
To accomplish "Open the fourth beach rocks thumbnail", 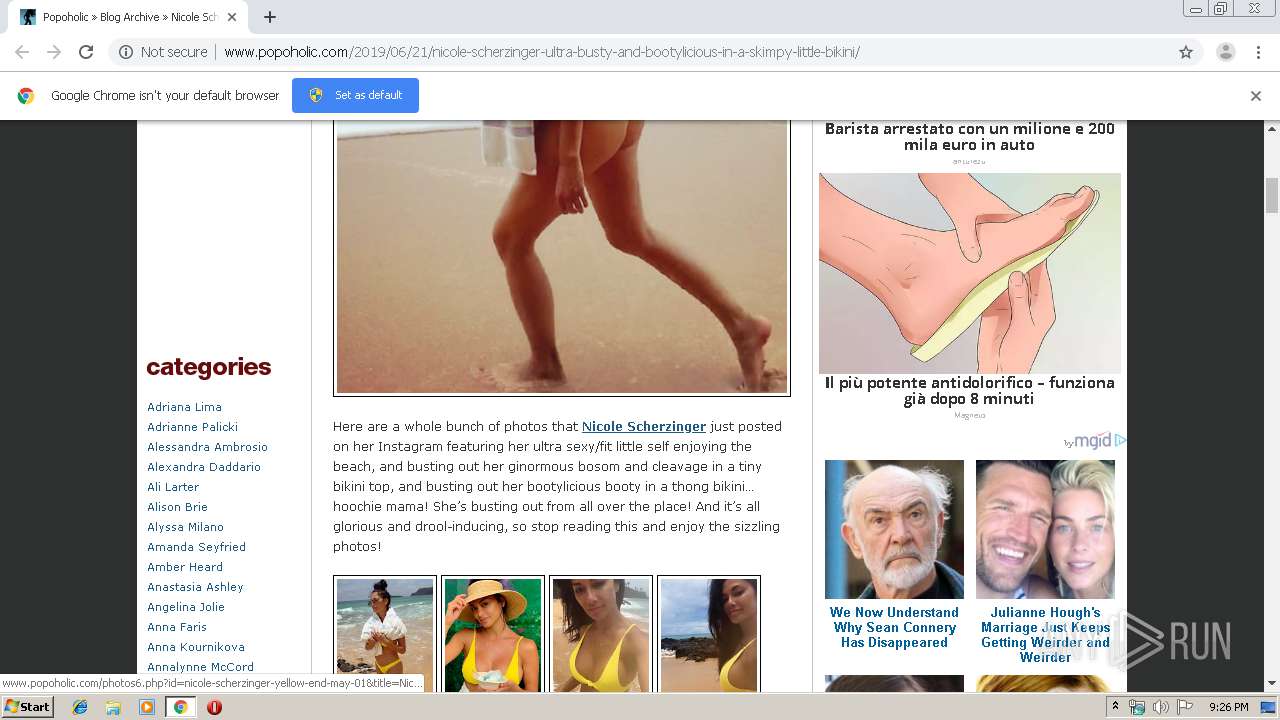I will (709, 635).
